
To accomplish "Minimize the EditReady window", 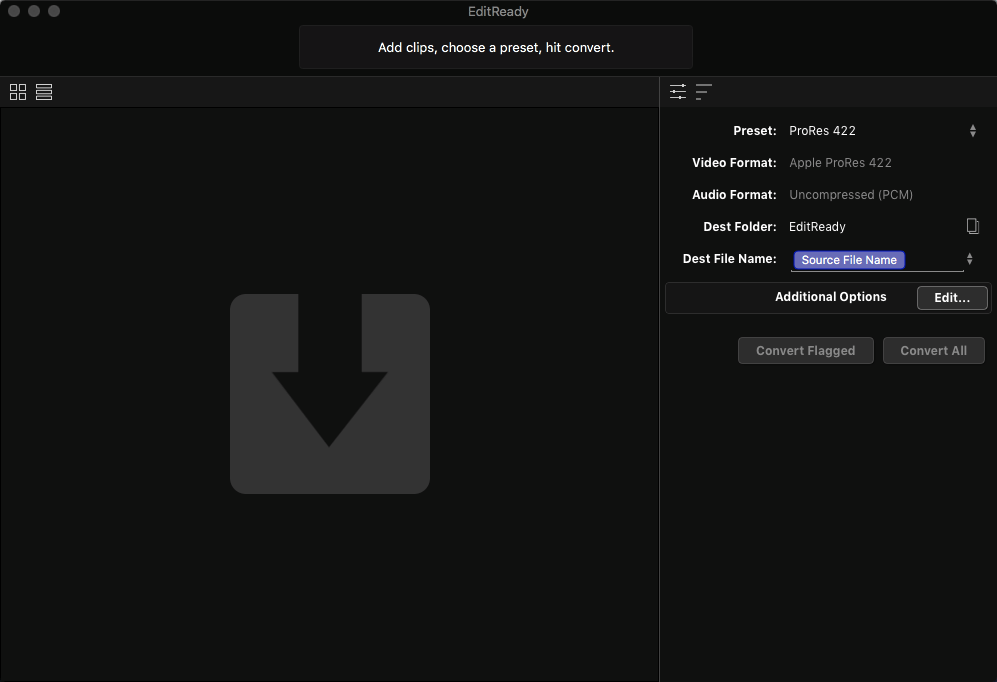I will 34,11.
